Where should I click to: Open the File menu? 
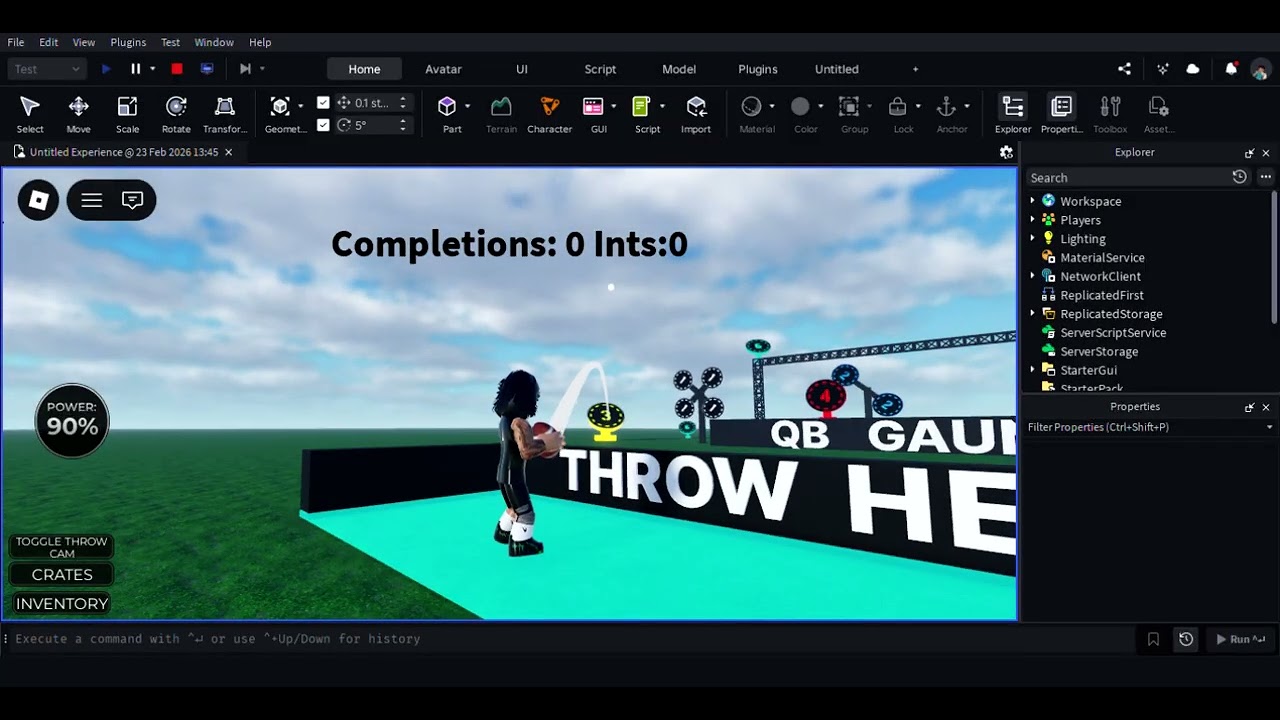[x=16, y=42]
